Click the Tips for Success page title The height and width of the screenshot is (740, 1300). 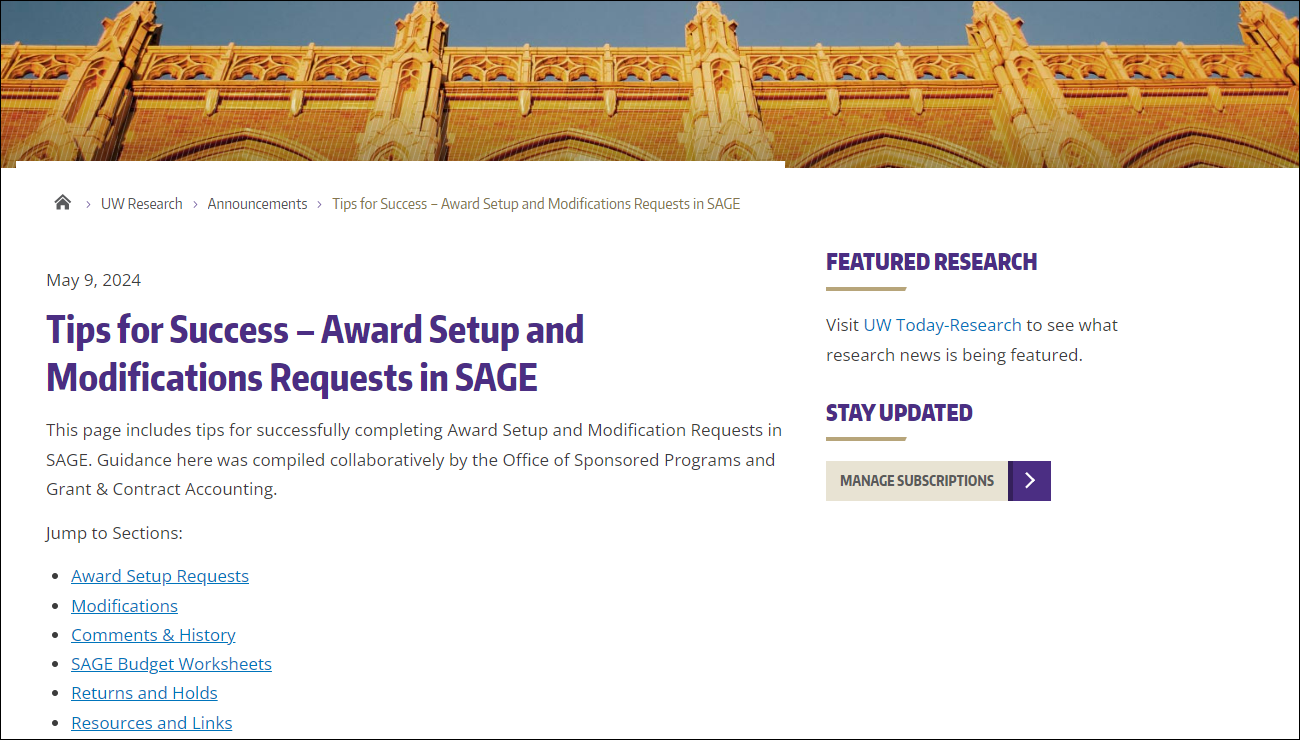click(x=315, y=353)
